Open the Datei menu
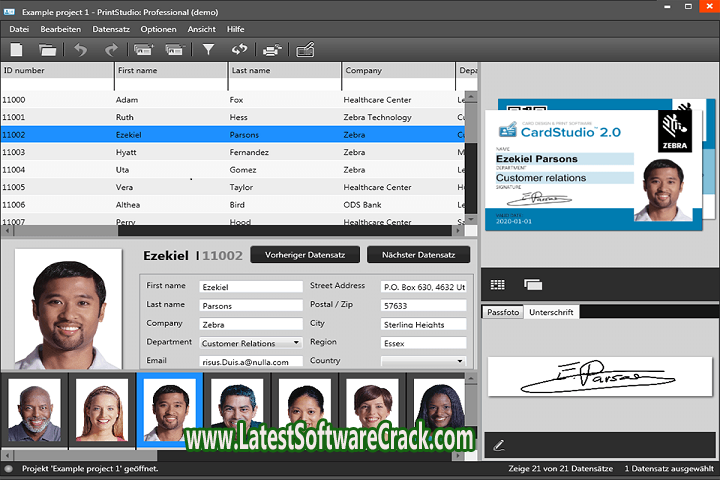This screenshot has width=720, height=480. click(19, 29)
